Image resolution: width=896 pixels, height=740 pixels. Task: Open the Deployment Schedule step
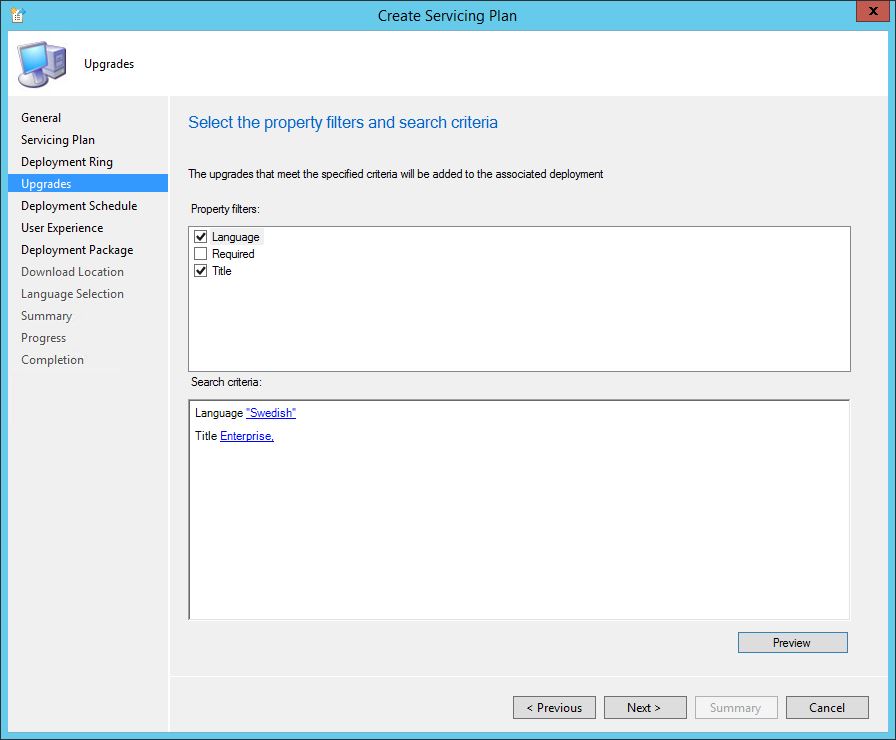pyautogui.click(x=79, y=206)
